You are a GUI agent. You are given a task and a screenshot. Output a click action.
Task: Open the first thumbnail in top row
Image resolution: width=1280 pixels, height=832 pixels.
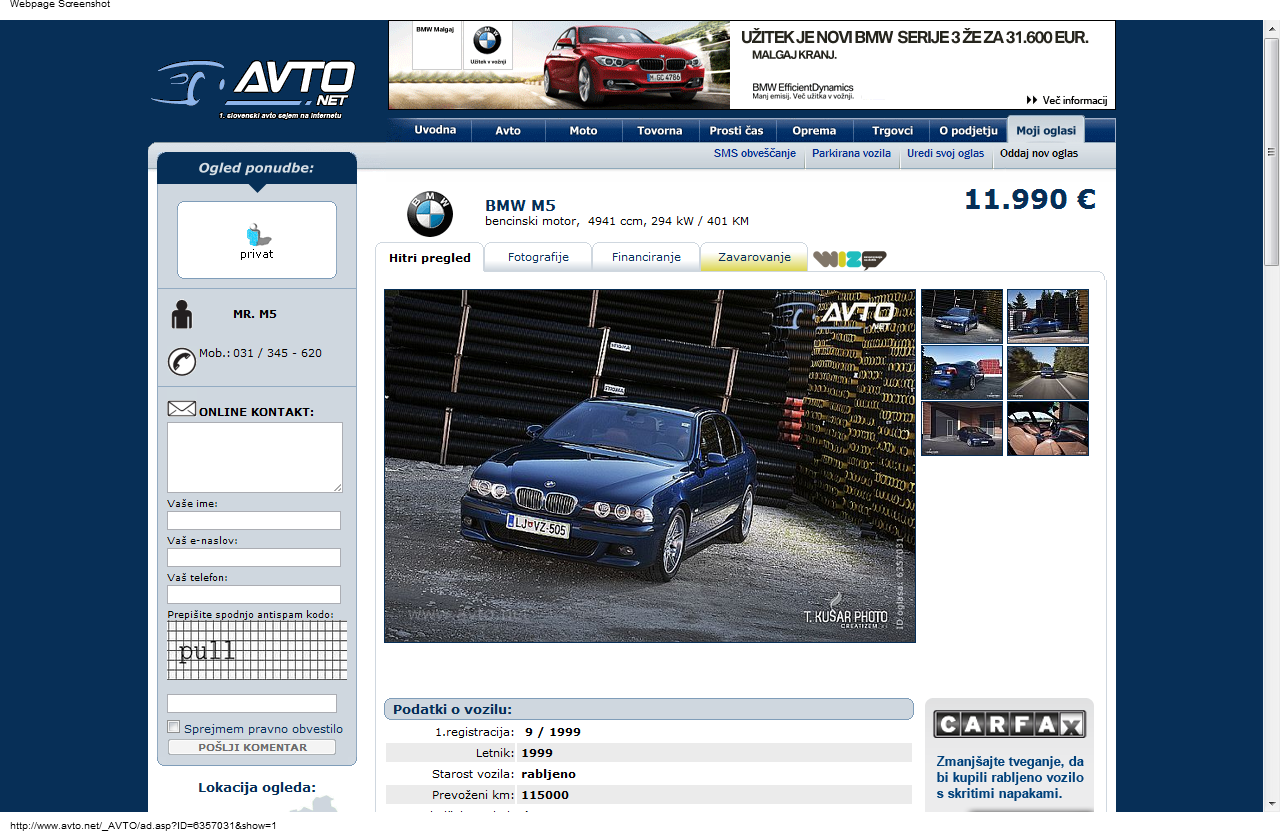962,316
